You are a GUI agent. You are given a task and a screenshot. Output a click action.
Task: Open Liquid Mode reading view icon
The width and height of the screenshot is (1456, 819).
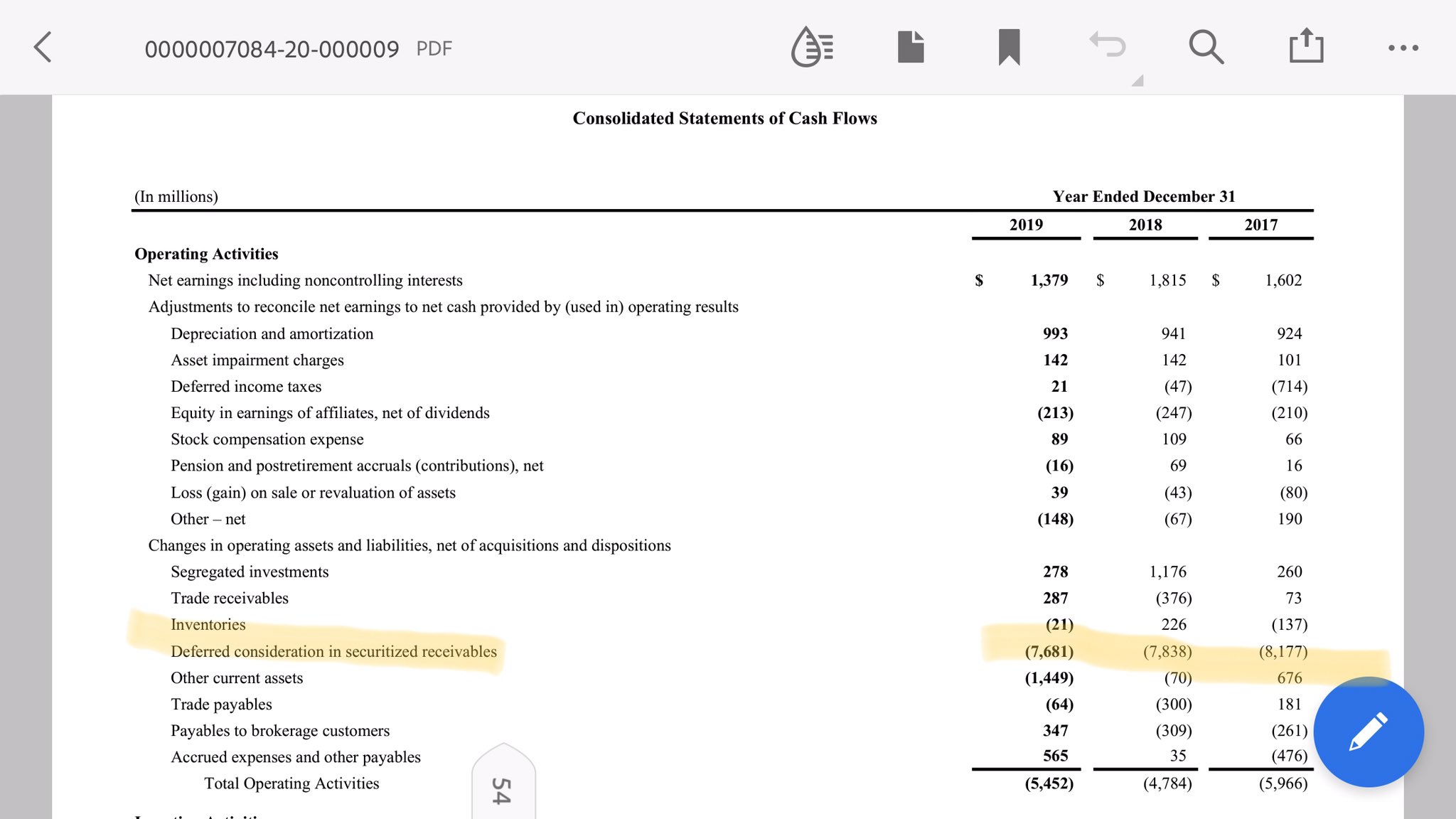(812, 48)
